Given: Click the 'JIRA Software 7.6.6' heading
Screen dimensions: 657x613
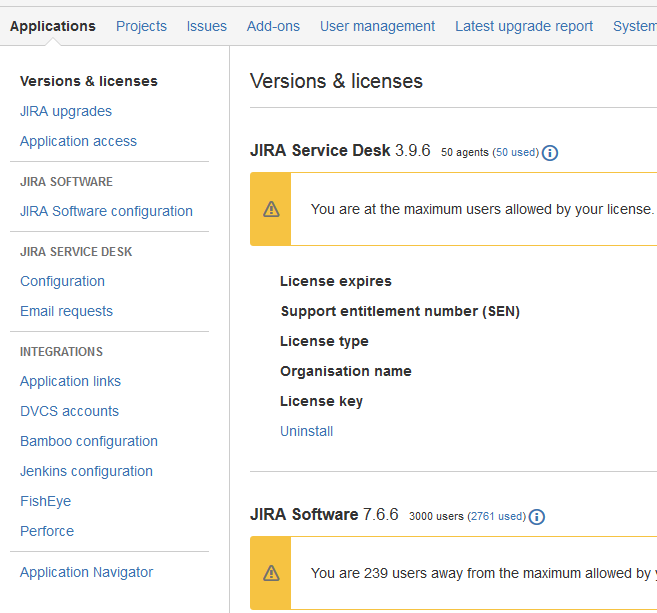Looking at the screenshot, I should point(324,515).
